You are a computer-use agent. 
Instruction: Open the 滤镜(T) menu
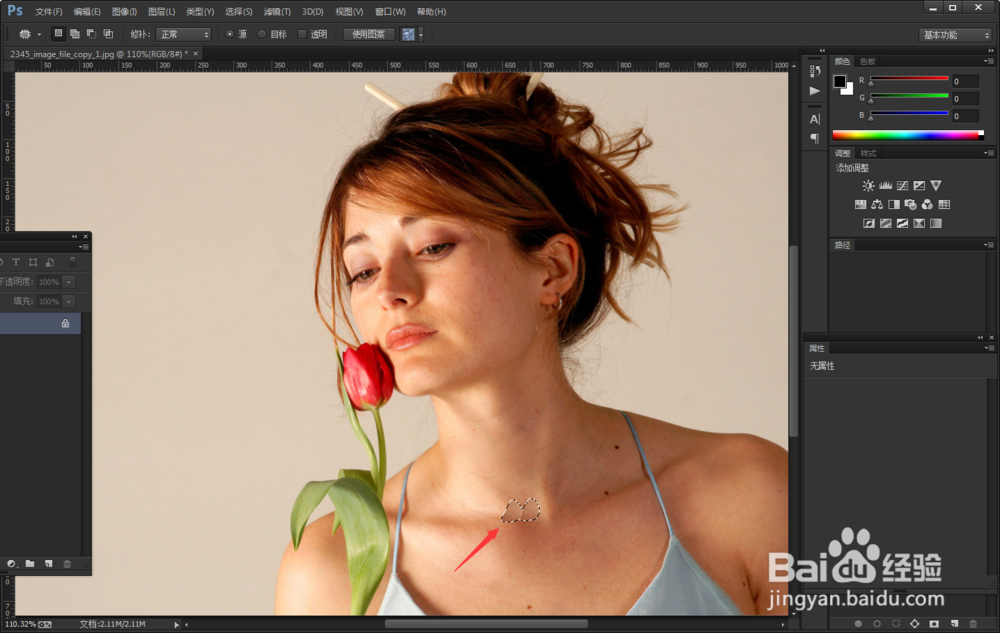277,11
